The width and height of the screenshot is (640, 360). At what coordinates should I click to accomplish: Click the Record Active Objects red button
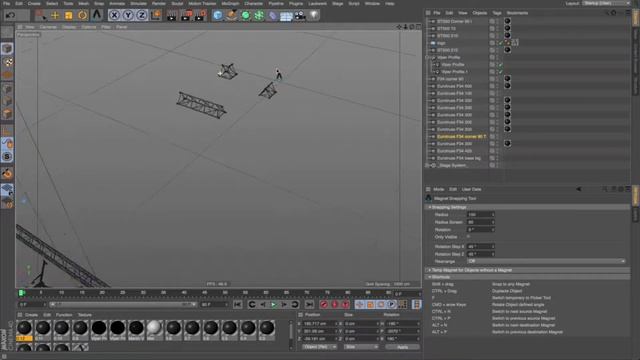point(324,304)
